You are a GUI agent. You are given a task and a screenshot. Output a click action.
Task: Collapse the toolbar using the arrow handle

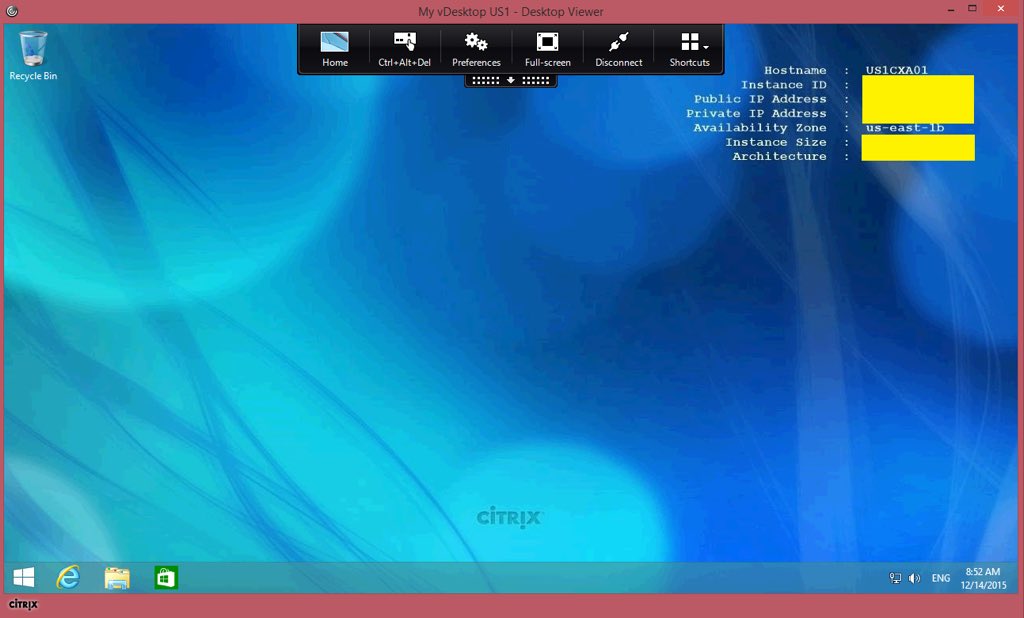(511, 80)
